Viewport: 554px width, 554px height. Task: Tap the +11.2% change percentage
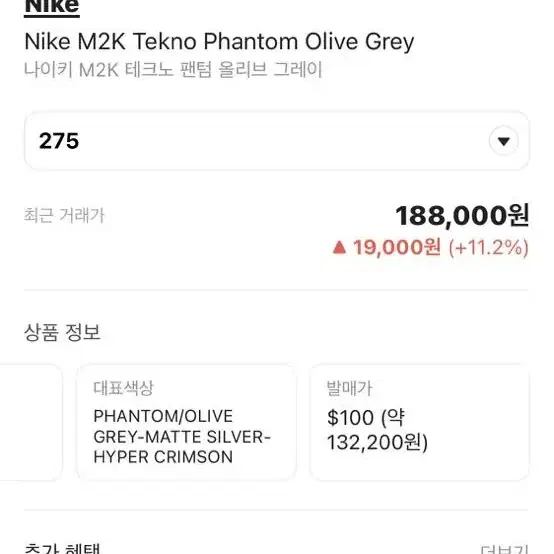coord(488,247)
